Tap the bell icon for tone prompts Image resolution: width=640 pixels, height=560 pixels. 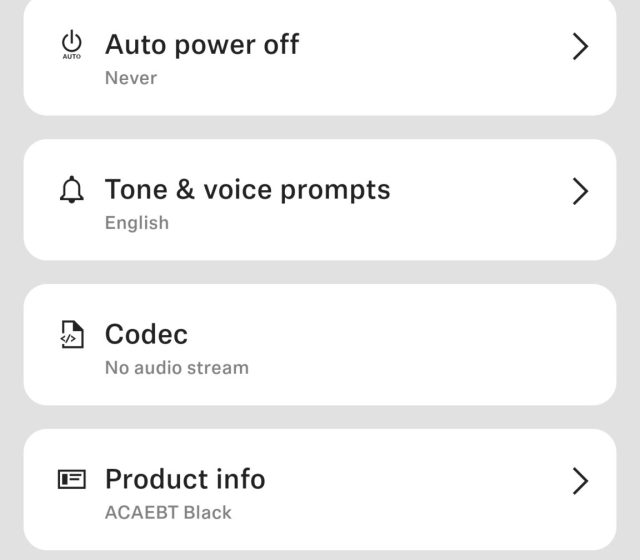click(72, 190)
